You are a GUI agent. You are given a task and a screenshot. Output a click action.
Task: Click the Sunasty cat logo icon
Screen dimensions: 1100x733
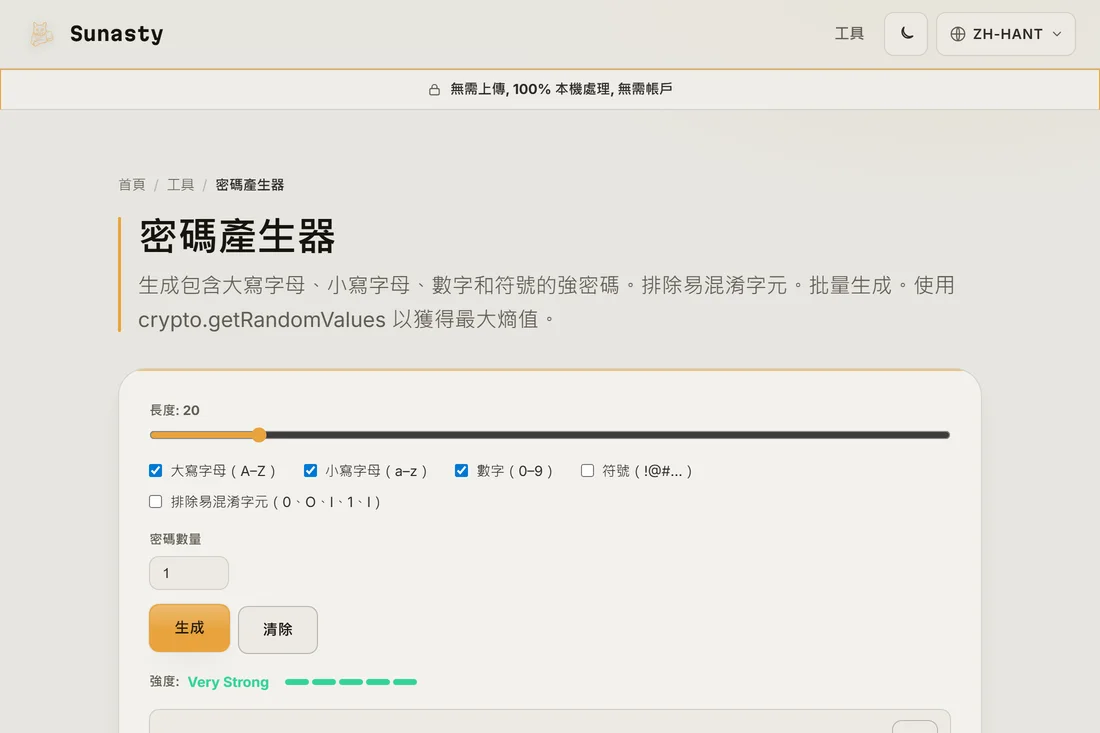[x=41, y=34]
